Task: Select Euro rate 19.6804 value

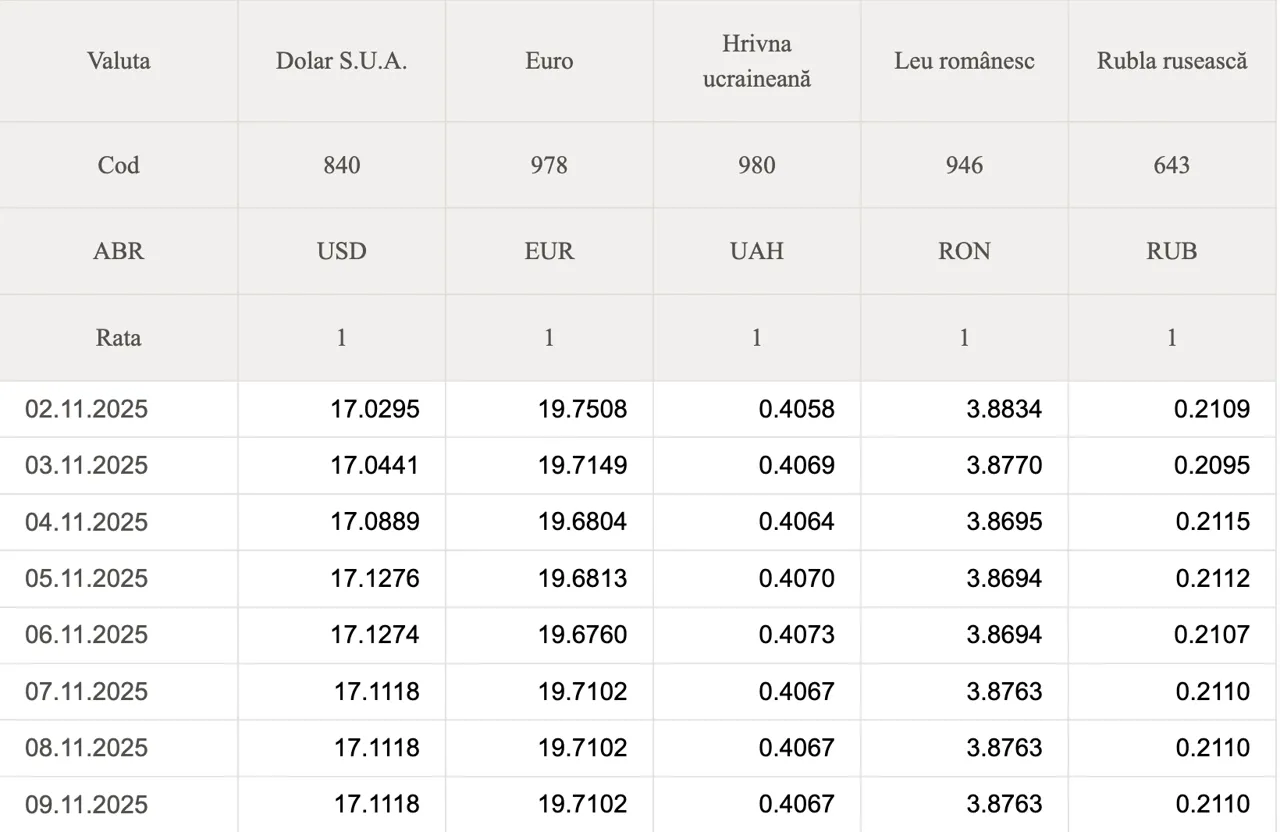Action: click(583, 522)
